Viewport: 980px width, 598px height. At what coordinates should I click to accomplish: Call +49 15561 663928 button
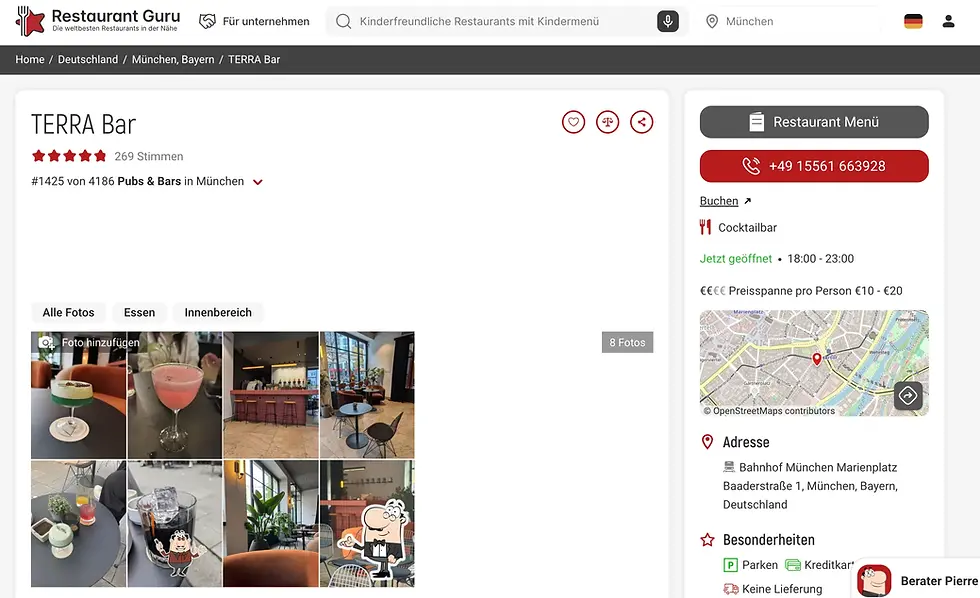[814, 166]
